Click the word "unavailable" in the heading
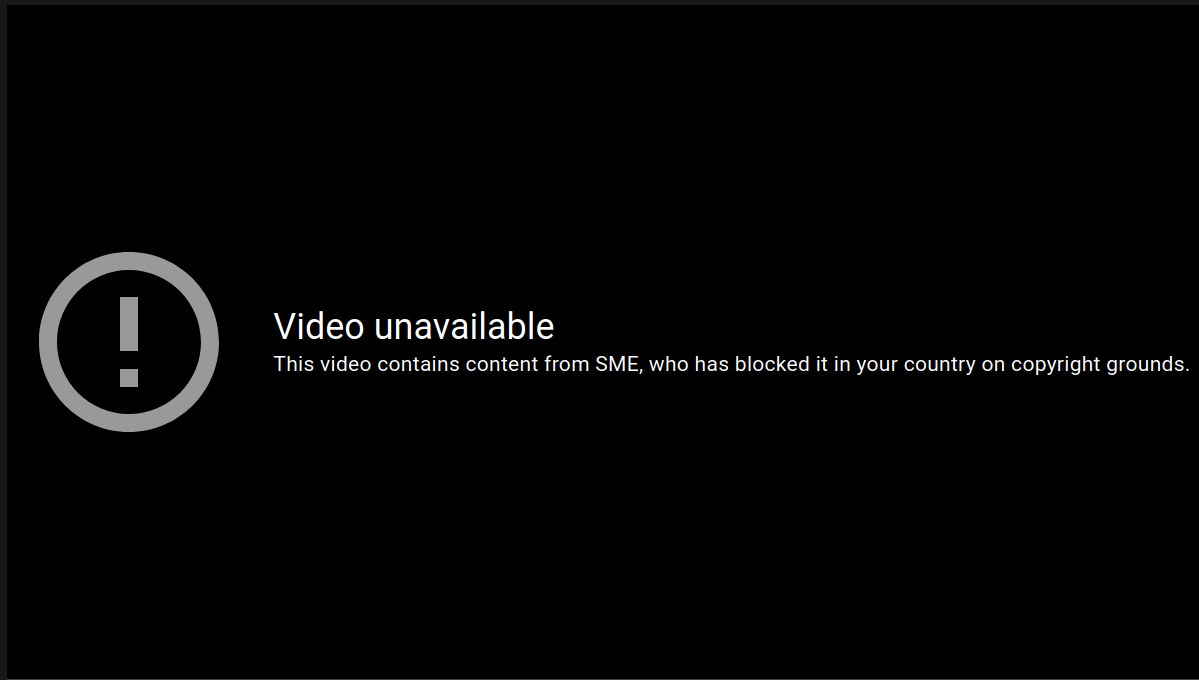1199x680 pixels. 464,327
